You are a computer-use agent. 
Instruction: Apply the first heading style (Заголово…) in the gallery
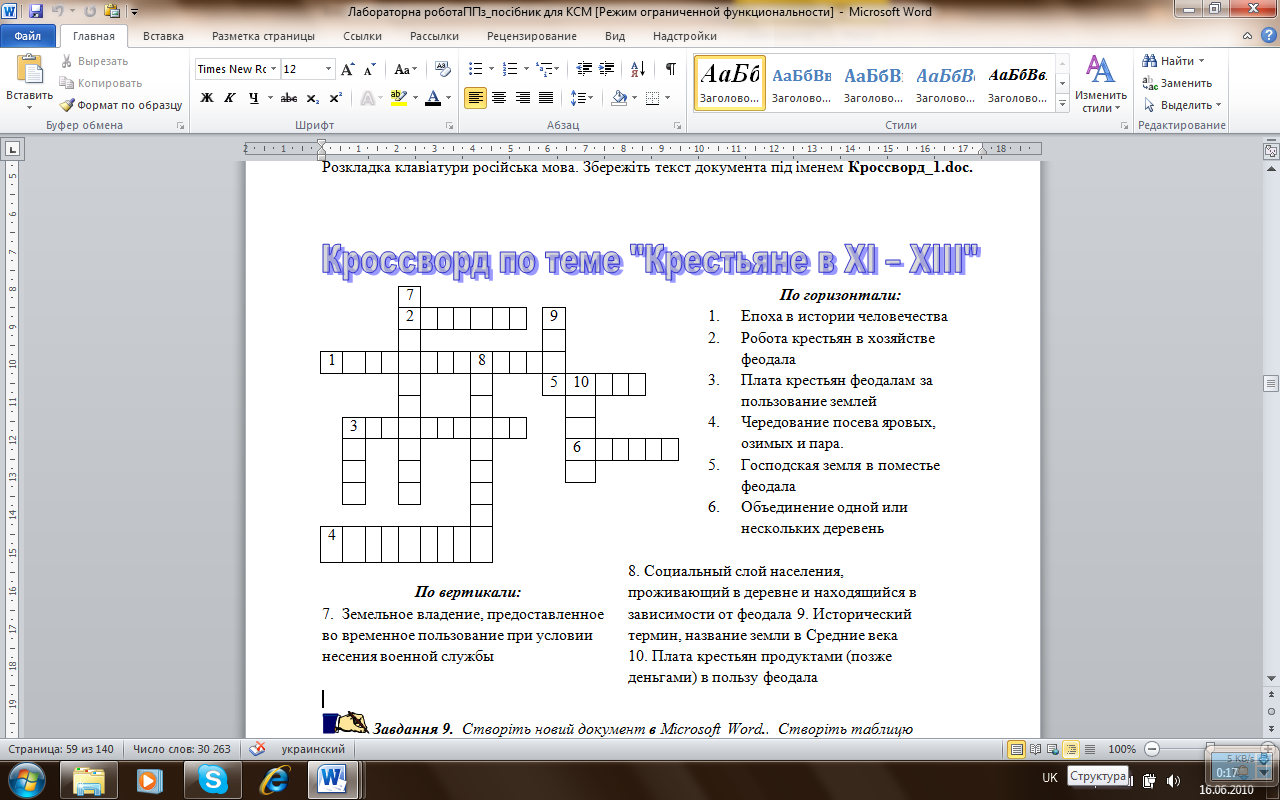point(729,82)
